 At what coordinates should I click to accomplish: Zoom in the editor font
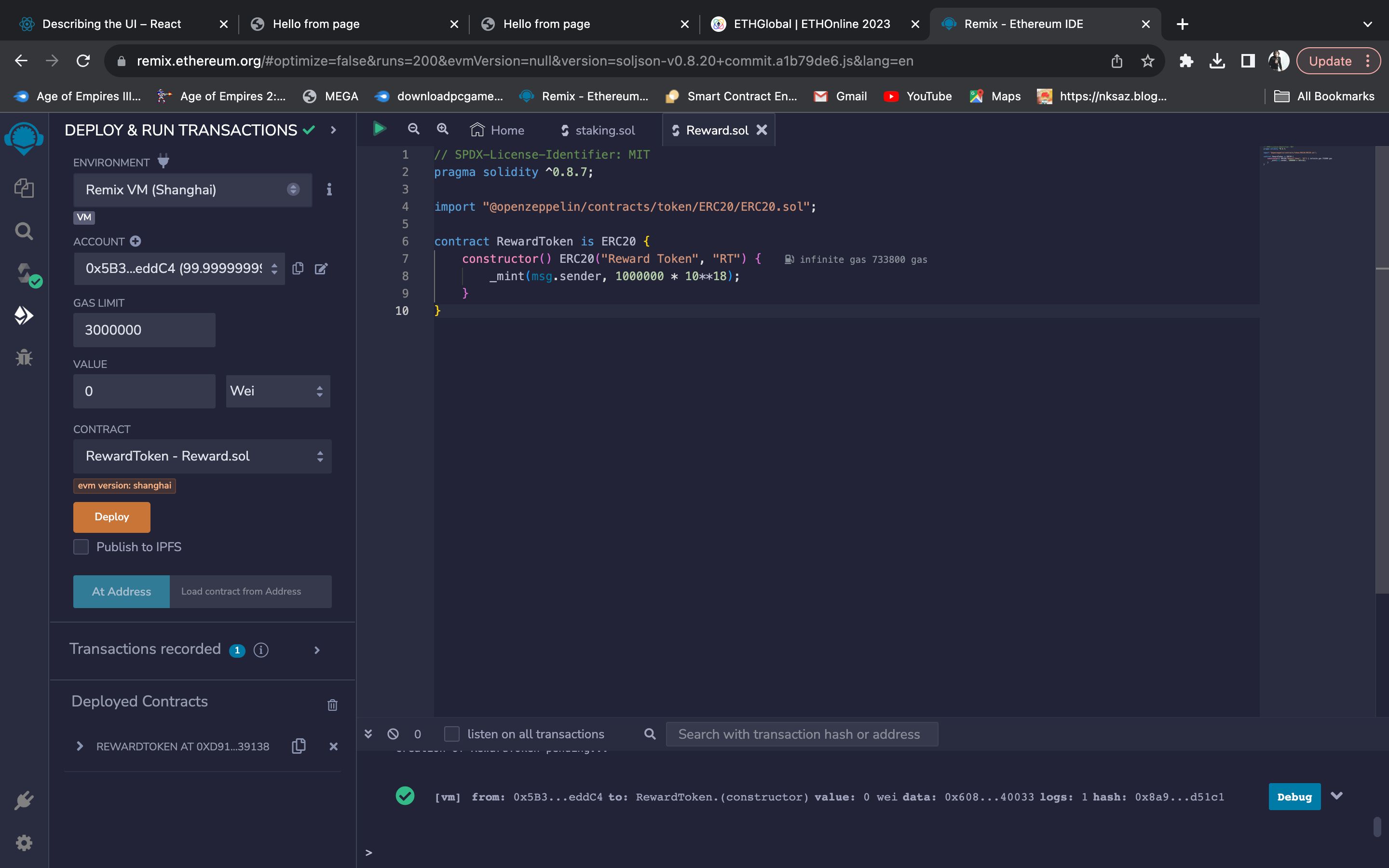point(443,129)
